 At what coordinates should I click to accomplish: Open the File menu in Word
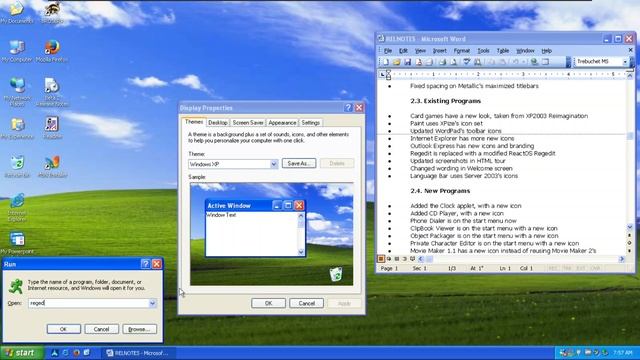[x=388, y=51]
